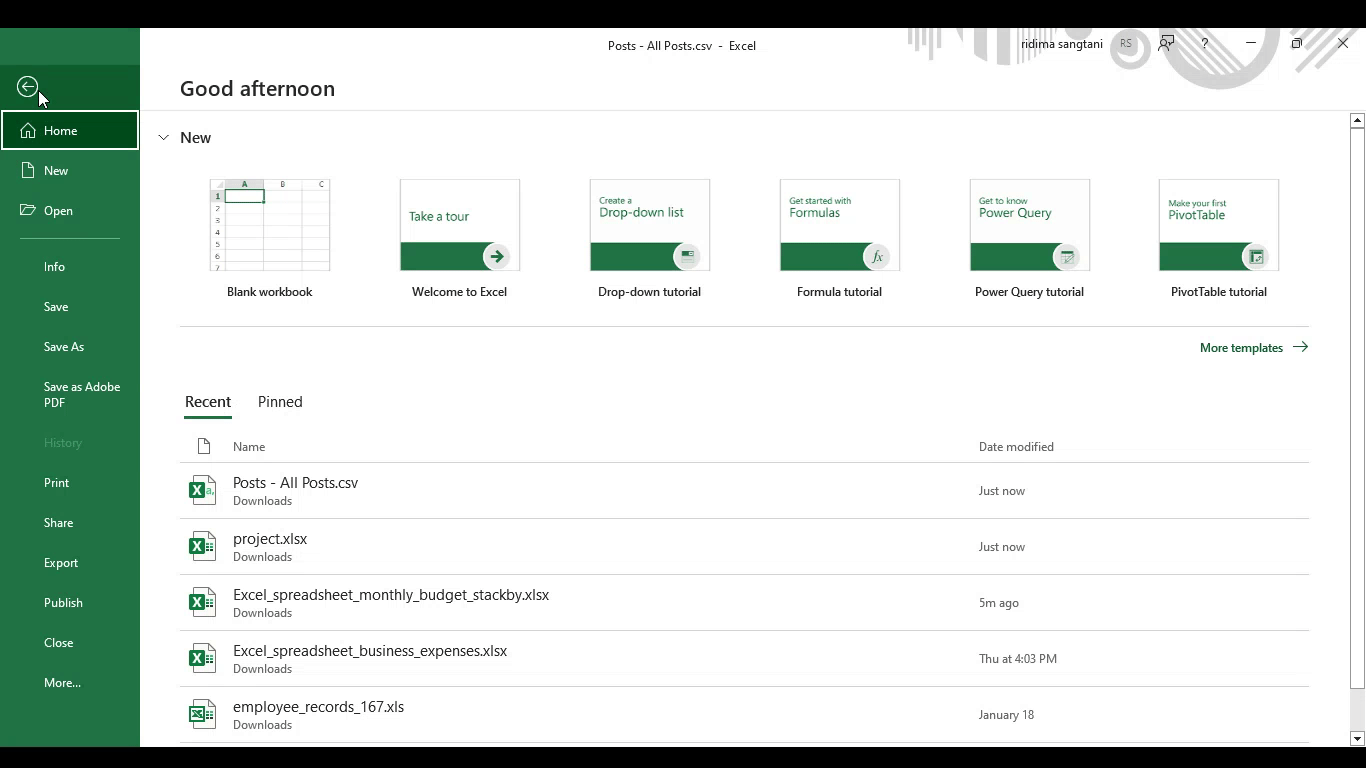The height and width of the screenshot is (768, 1366).
Task: Open Excel_spreadsheet_business_expenses.xlsx
Action: (x=744, y=659)
